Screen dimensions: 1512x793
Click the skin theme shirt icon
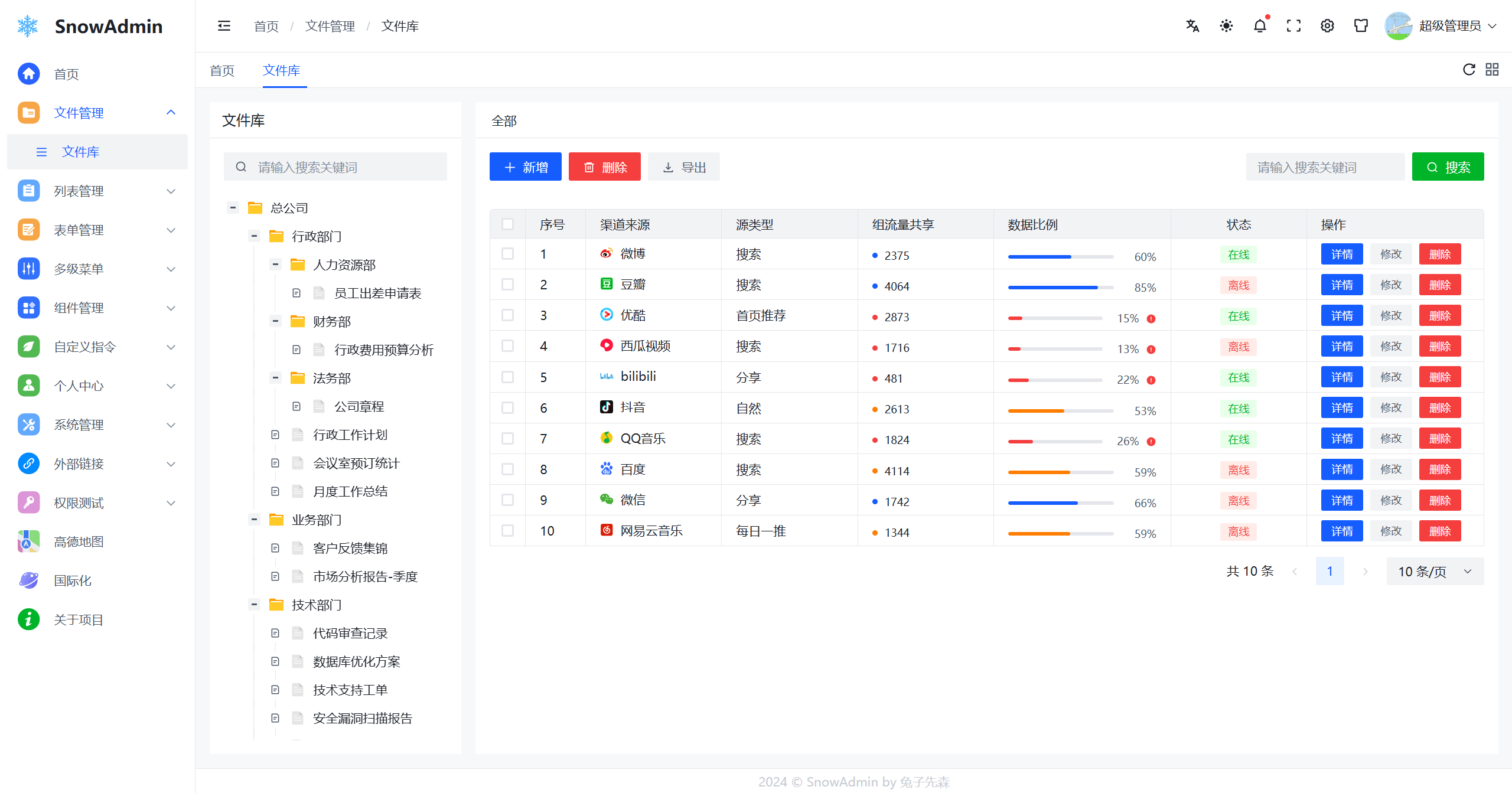pos(1361,26)
